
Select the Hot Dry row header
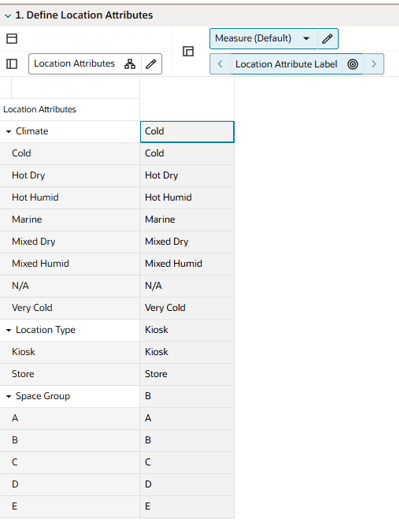[x=70, y=176]
